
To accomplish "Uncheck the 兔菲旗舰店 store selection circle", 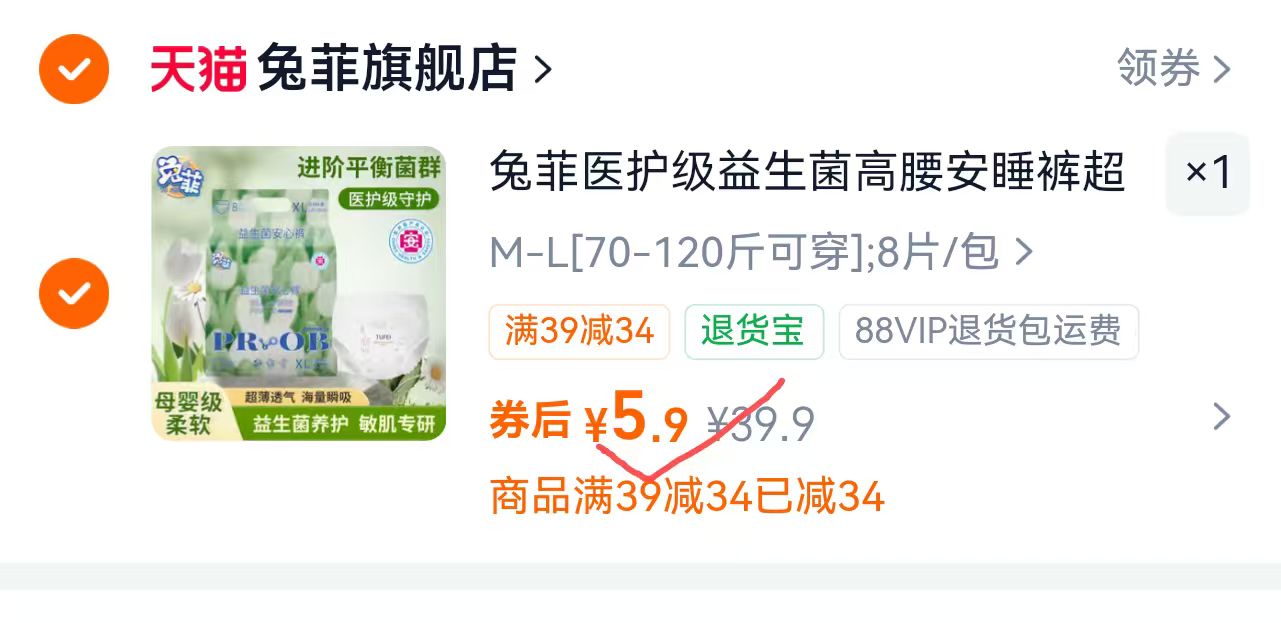I will pos(73,69).
